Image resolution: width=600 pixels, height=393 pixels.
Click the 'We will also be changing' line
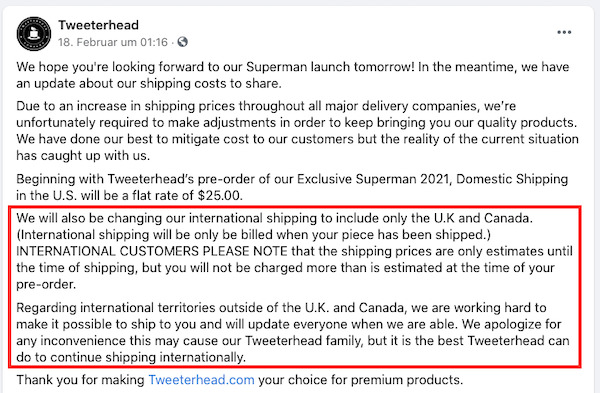coord(275,218)
